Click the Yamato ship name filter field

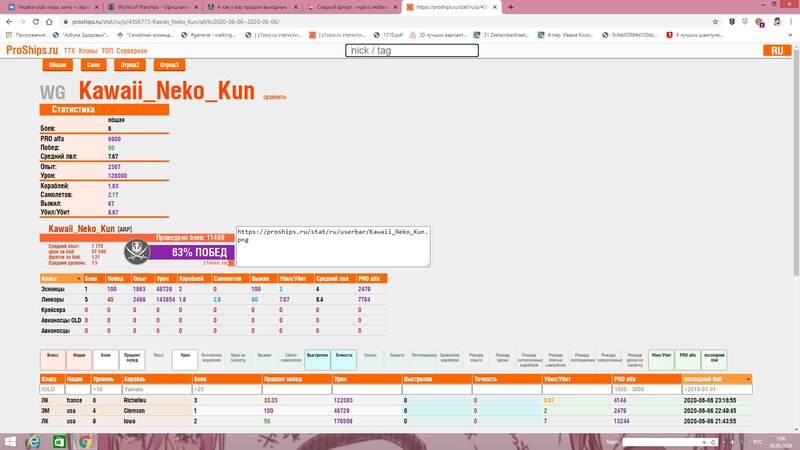[x=157, y=389]
